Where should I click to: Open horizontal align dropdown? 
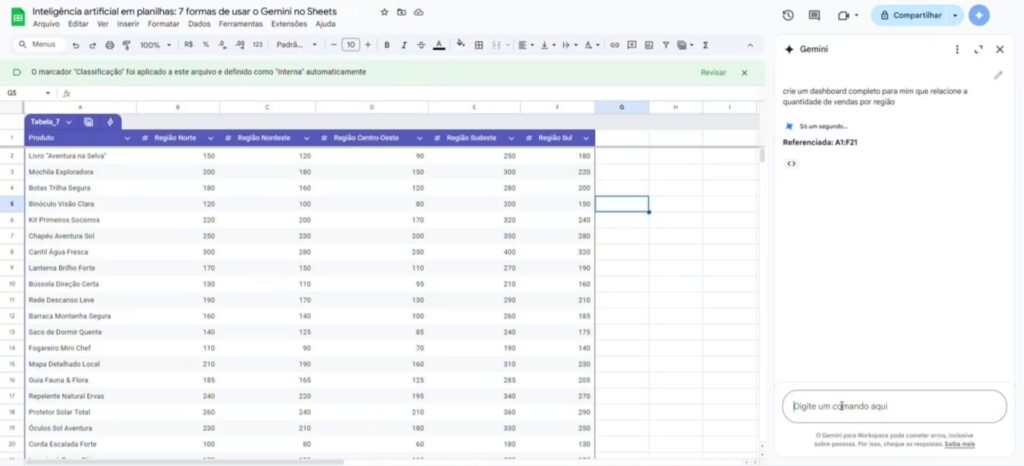526,45
